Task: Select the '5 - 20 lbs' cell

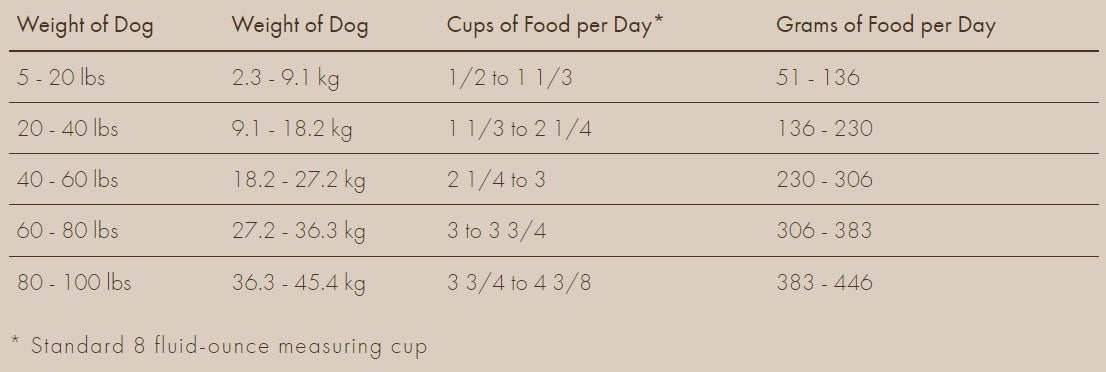Action: pyautogui.click(x=61, y=77)
